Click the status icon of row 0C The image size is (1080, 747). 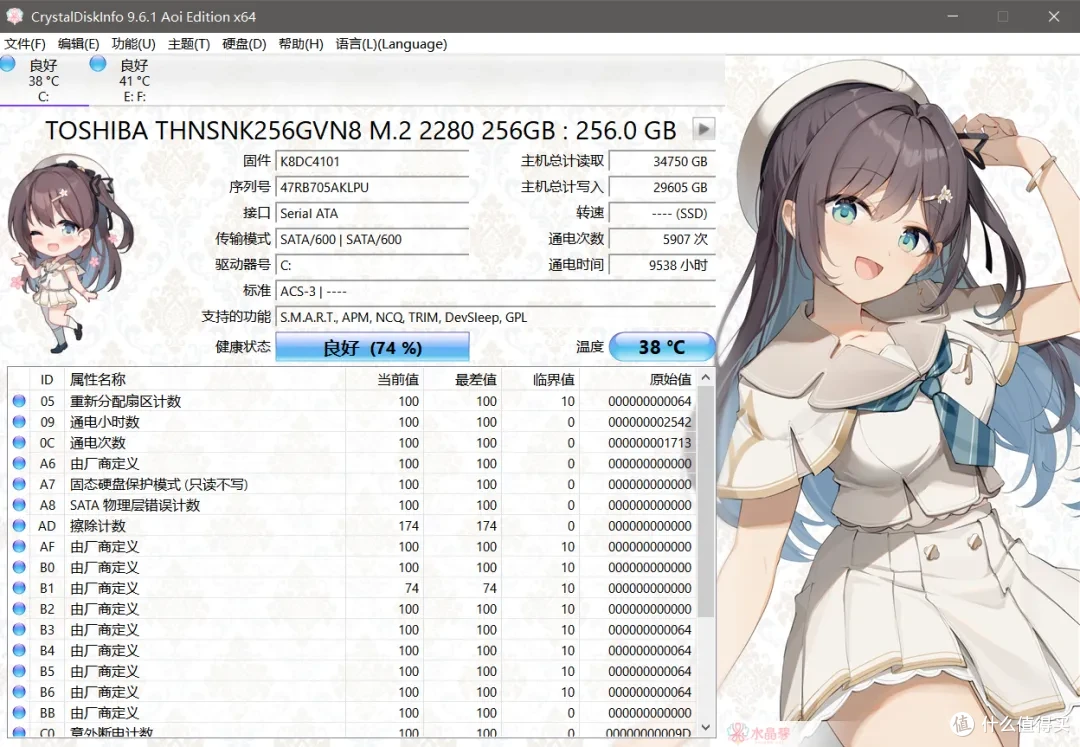pos(19,442)
